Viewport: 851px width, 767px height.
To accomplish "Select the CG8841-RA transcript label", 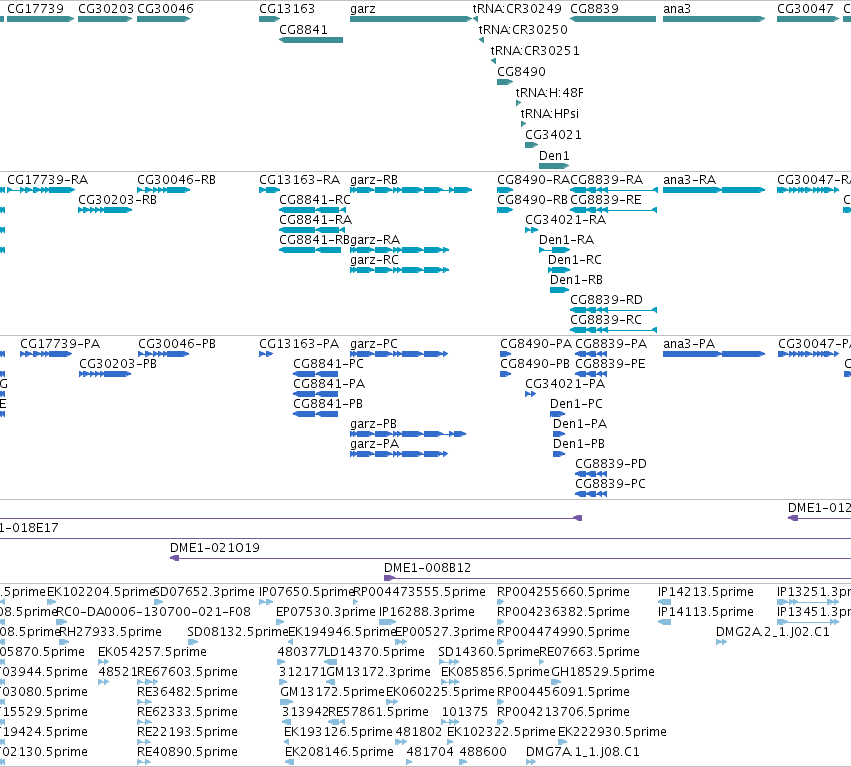I will [x=315, y=220].
